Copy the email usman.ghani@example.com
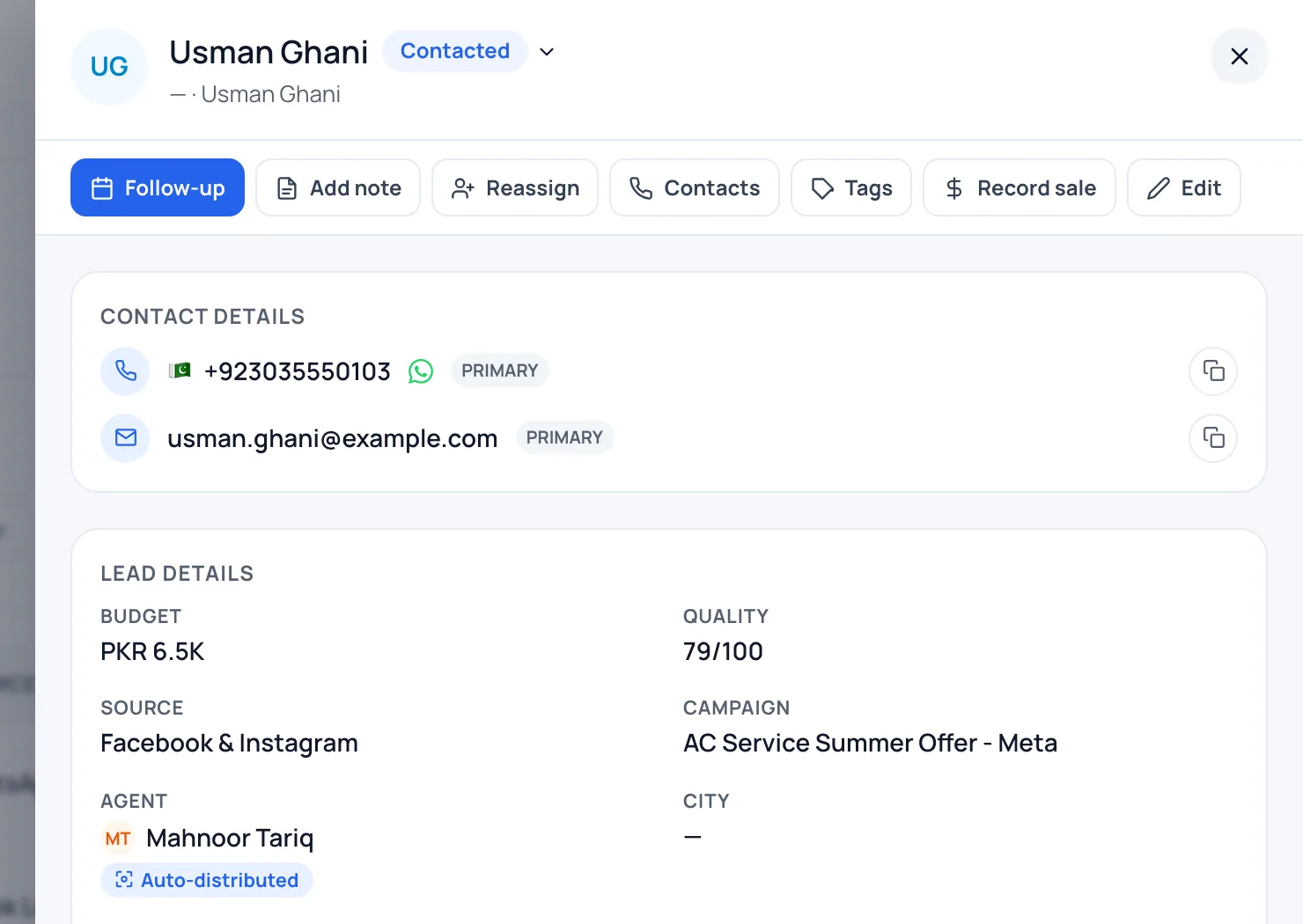The image size is (1303, 924). point(1213,438)
